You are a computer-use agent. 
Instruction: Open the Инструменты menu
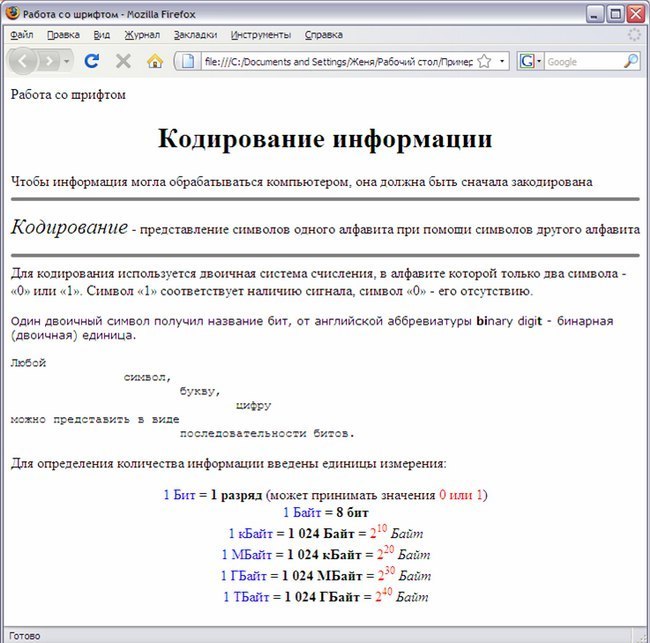(x=260, y=34)
